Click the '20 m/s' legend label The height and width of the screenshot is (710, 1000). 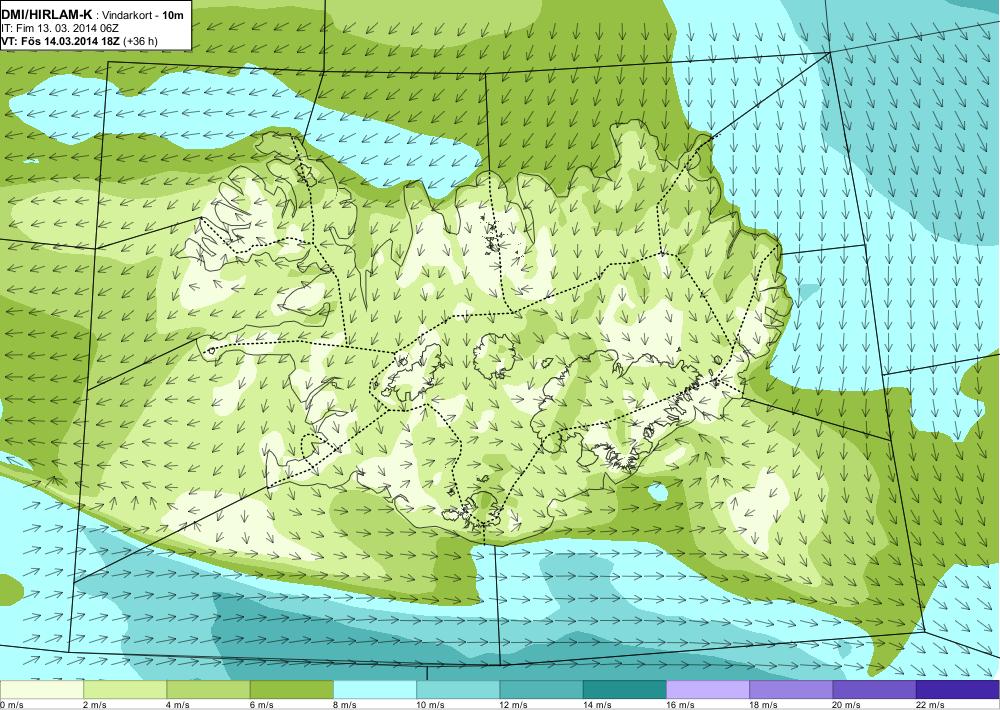pos(848,705)
